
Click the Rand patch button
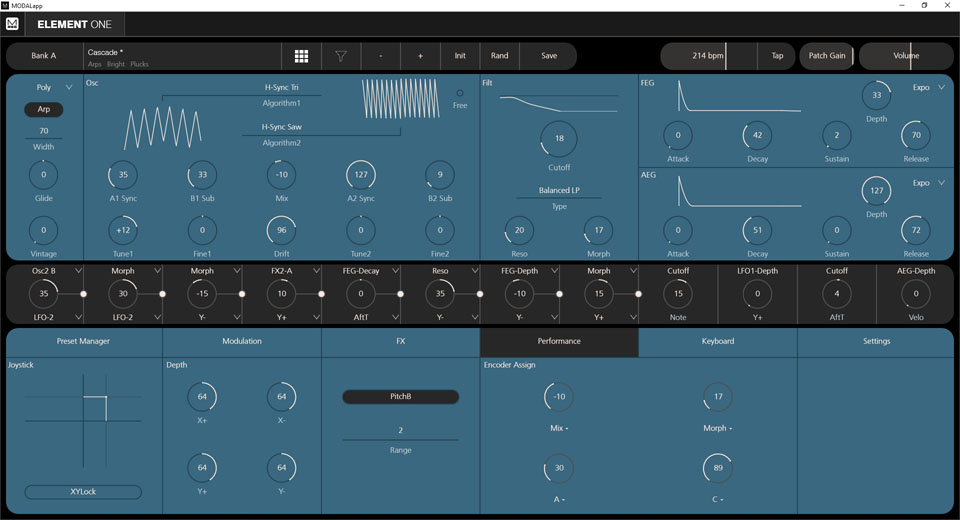(500, 56)
